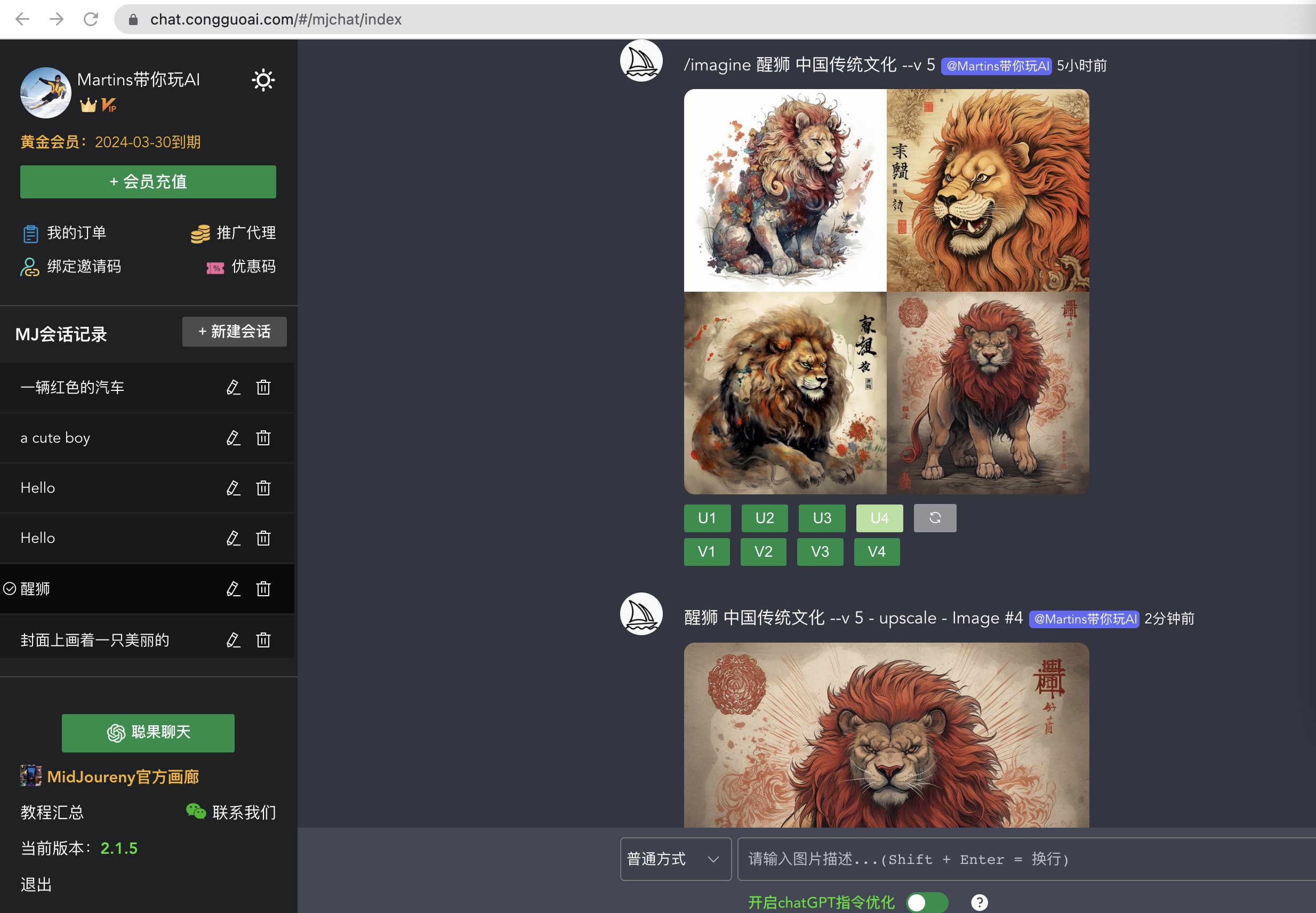Click the question mark help icon
The height and width of the screenshot is (913, 1316).
point(980,902)
